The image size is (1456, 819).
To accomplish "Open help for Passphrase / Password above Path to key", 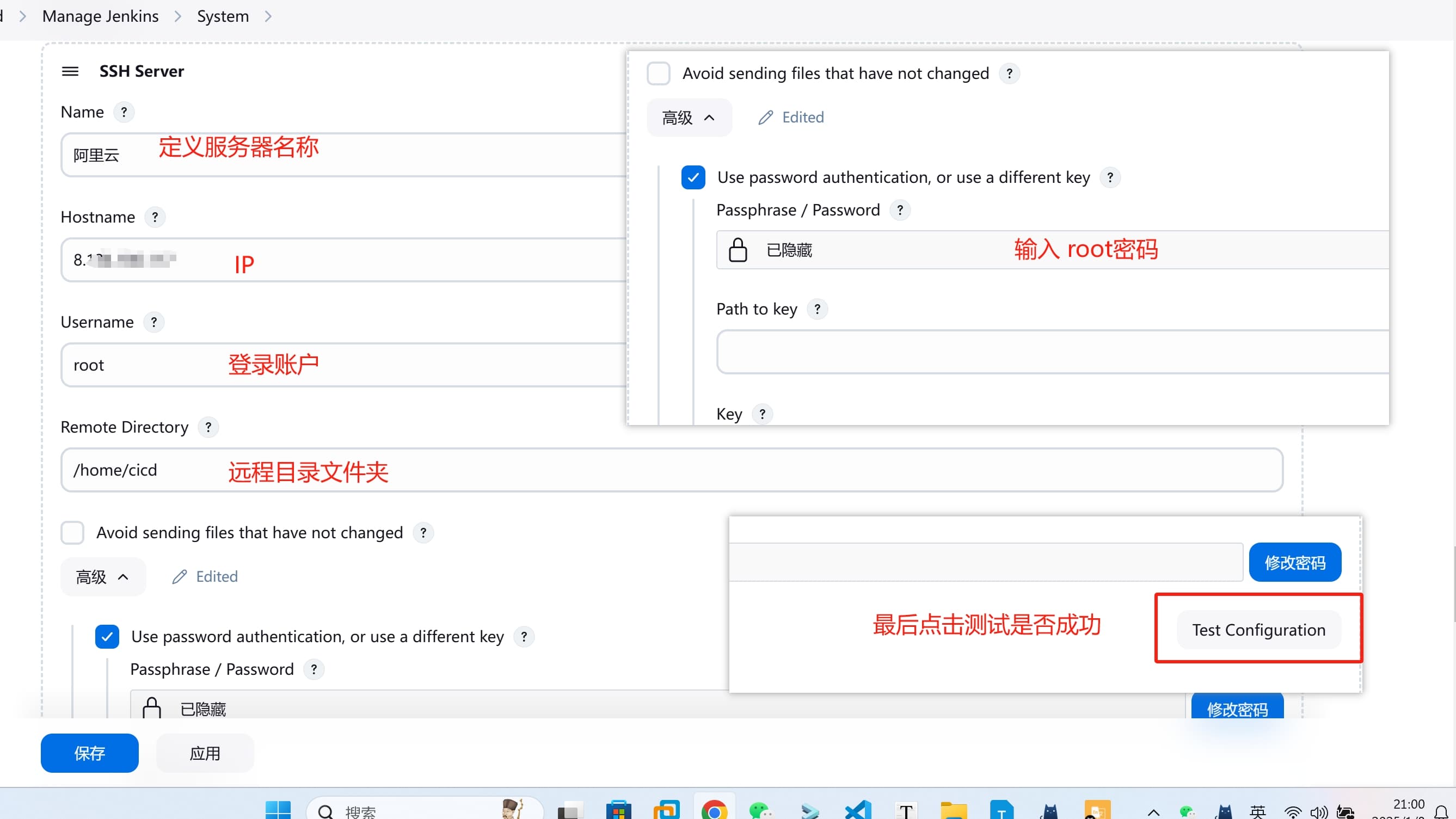I will pyautogui.click(x=900, y=210).
